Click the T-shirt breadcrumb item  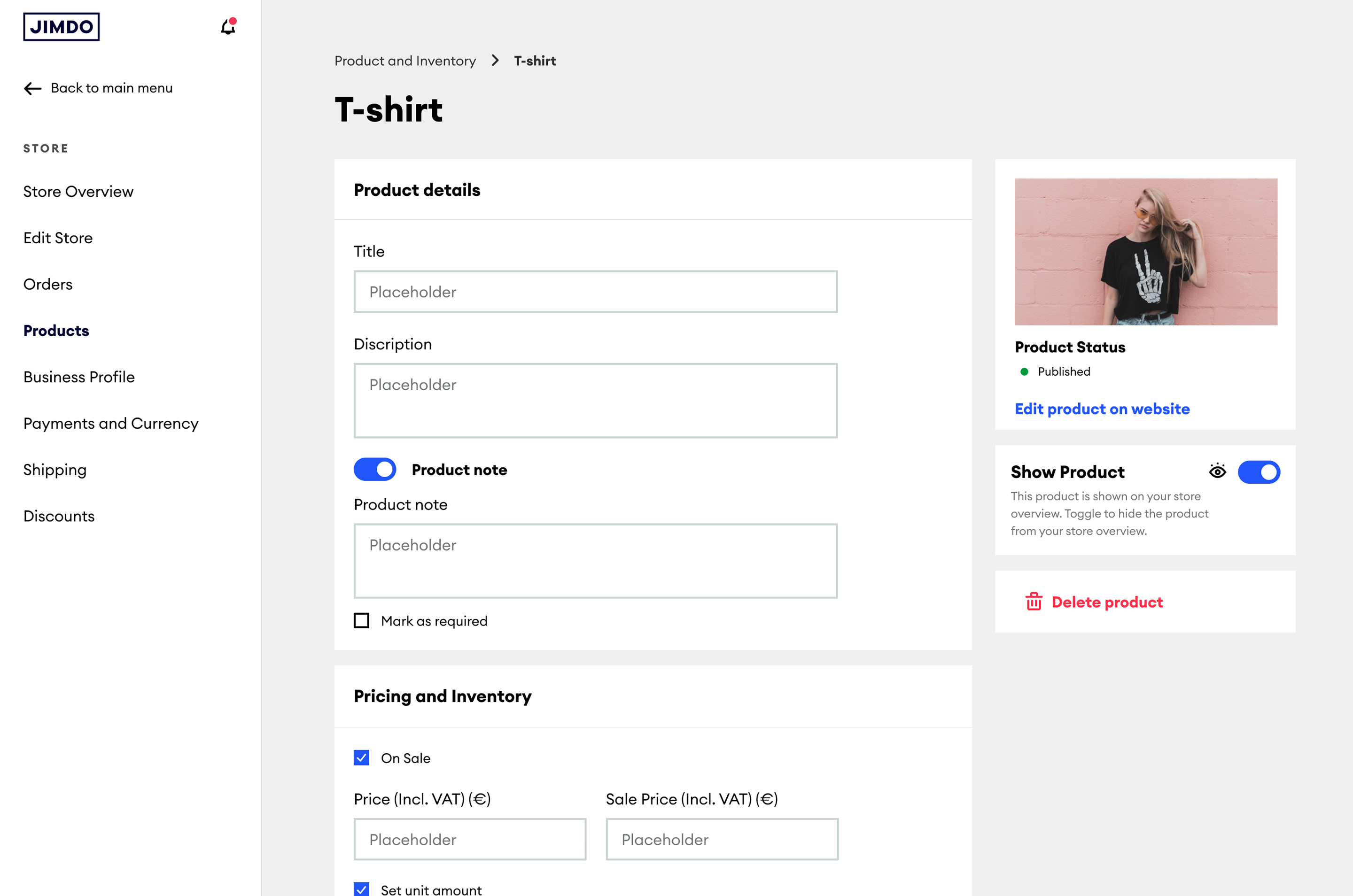pyautogui.click(x=535, y=61)
